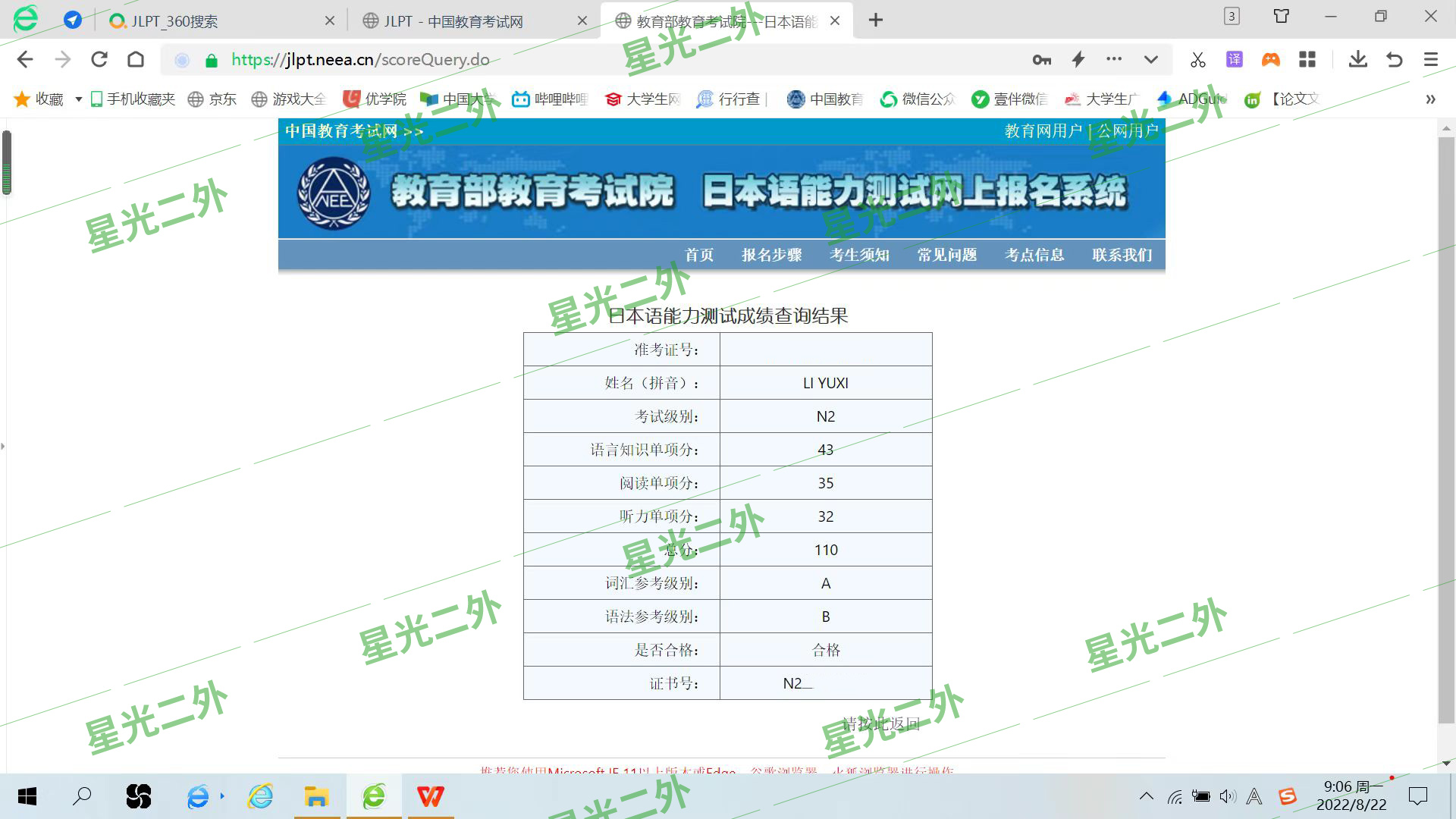Open Windows taskbar search

click(82, 796)
